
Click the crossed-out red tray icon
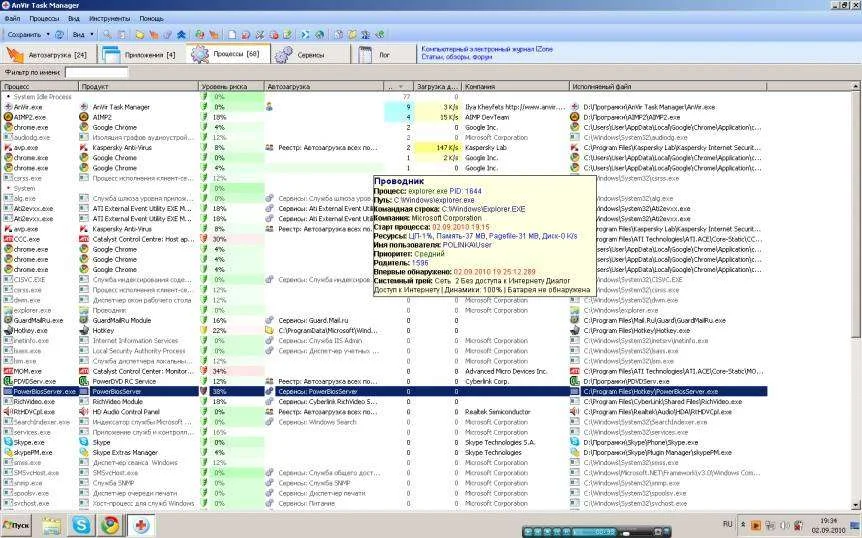coord(798,525)
